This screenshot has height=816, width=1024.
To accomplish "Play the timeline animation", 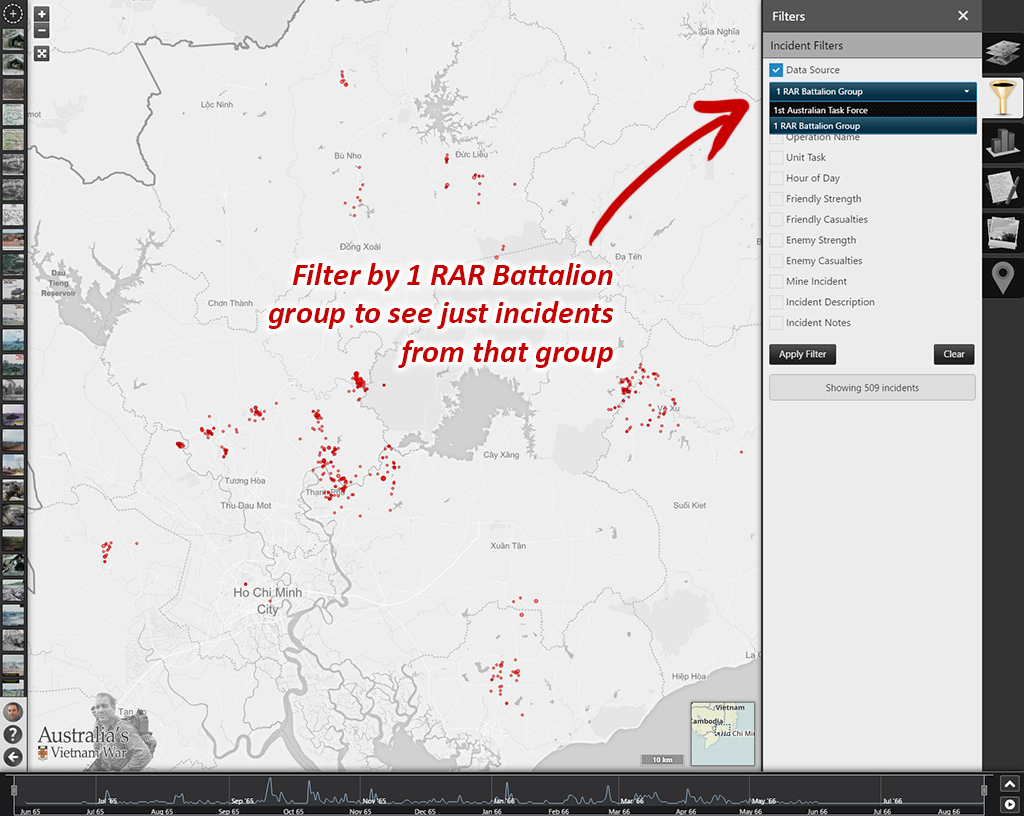I will pyautogui.click(x=1010, y=804).
